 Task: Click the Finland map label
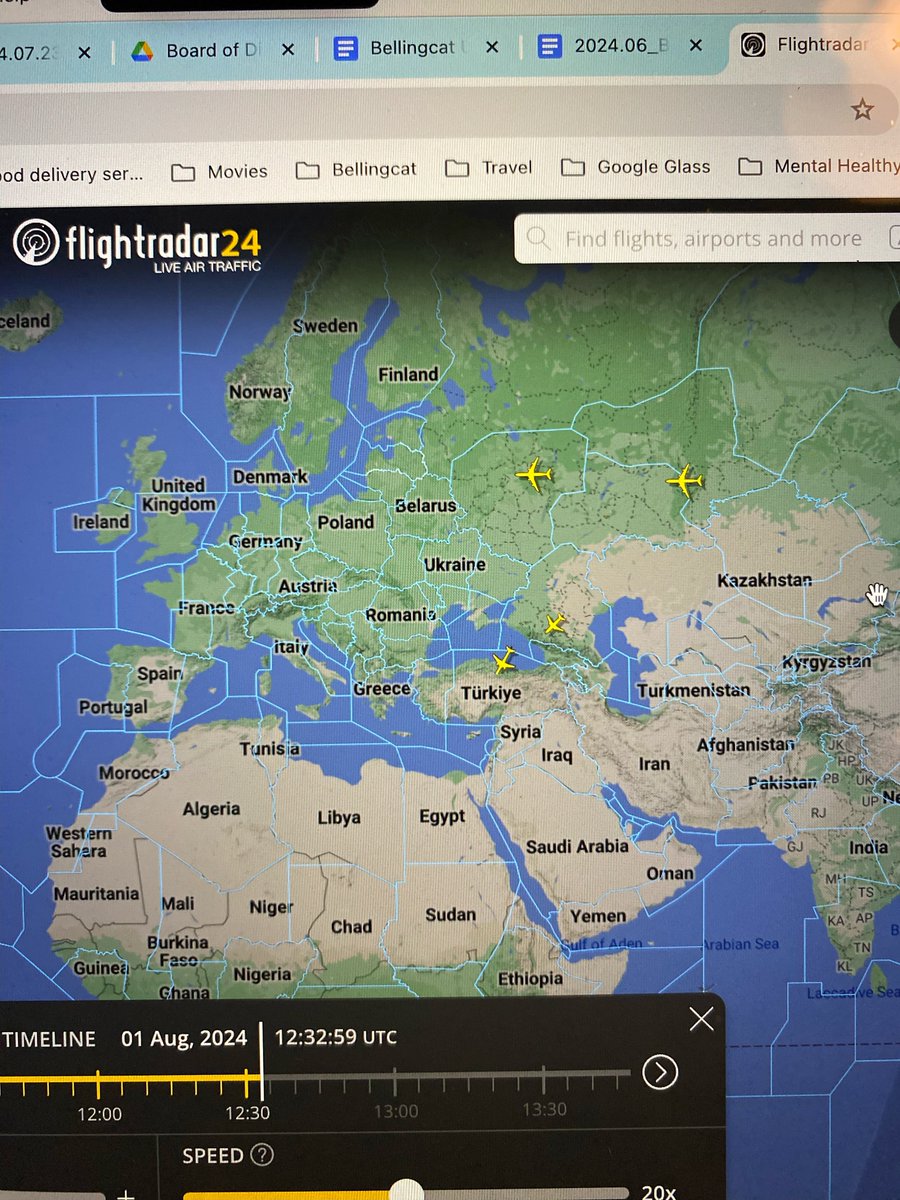pos(408,374)
